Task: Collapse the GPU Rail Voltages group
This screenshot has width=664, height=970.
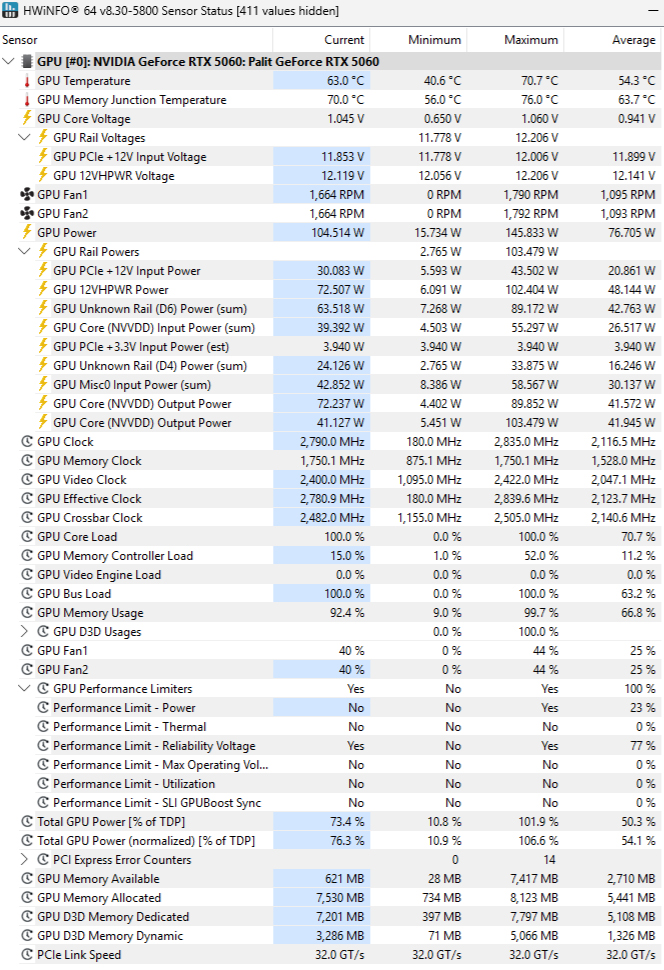Action: [x=25, y=137]
